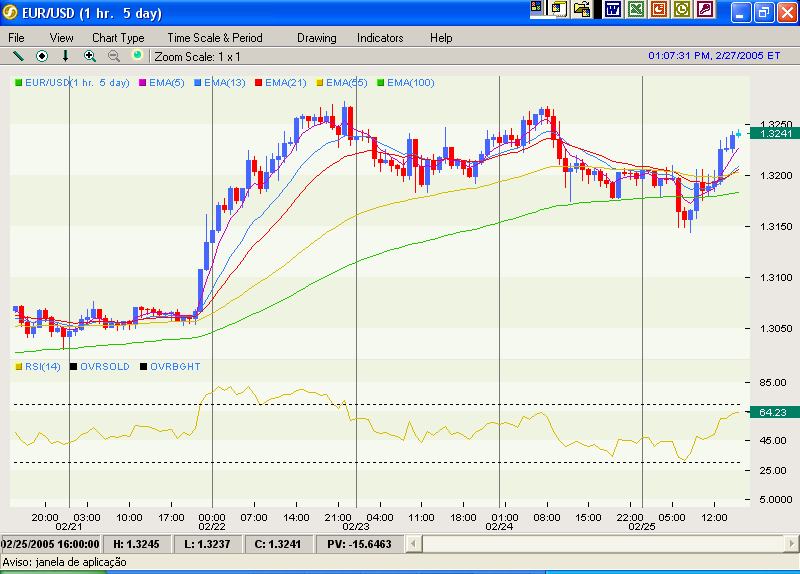Image resolution: width=800 pixels, height=574 pixels.
Task: Click the down arrow marker tool
Action: [x=66, y=56]
